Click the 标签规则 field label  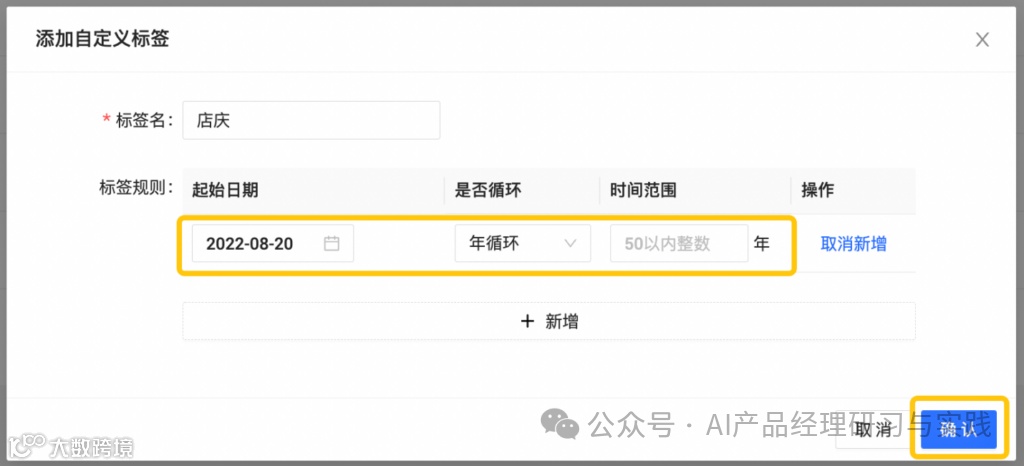coord(136,188)
